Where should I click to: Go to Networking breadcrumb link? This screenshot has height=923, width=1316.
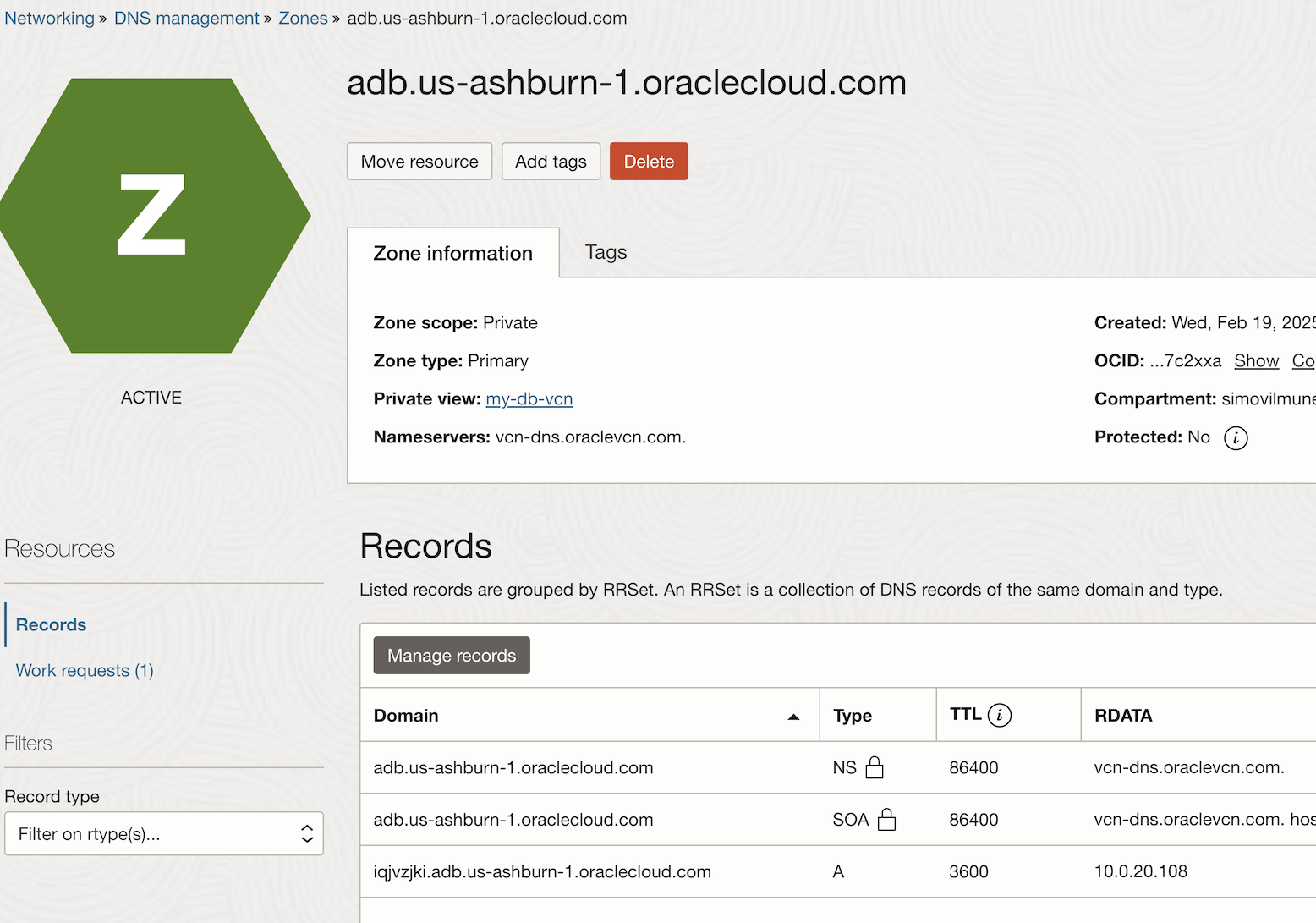pos(50,18)
